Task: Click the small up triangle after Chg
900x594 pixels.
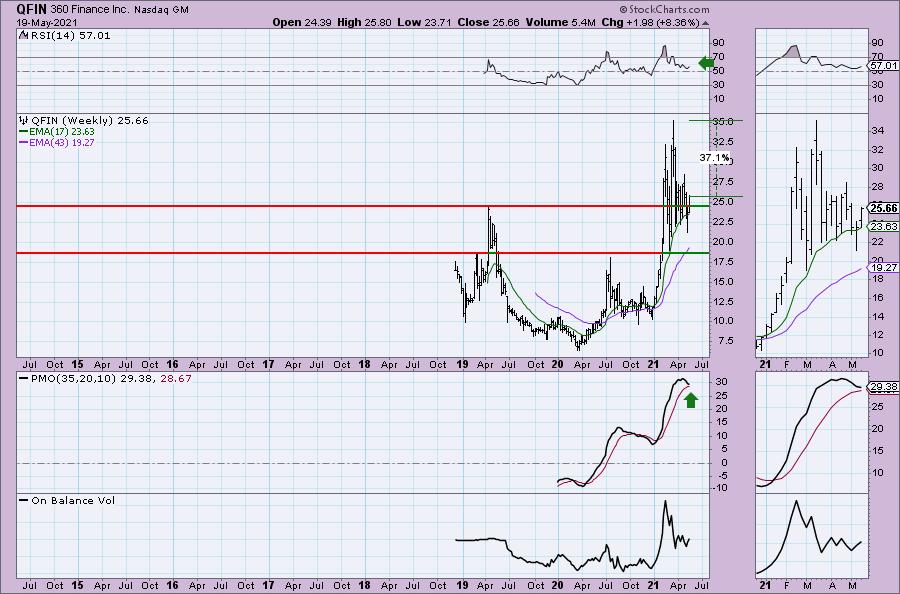Action: [705, 23]
